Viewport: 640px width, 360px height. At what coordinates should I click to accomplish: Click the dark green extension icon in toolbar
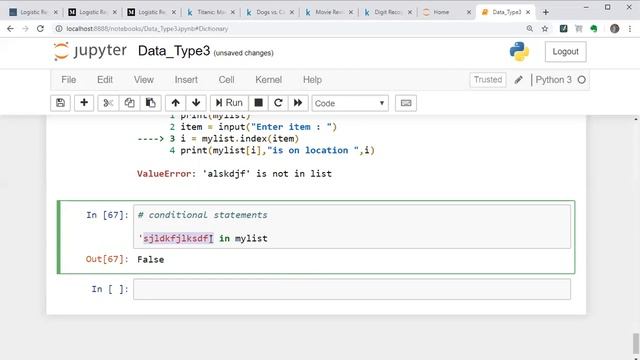[564, 29]
